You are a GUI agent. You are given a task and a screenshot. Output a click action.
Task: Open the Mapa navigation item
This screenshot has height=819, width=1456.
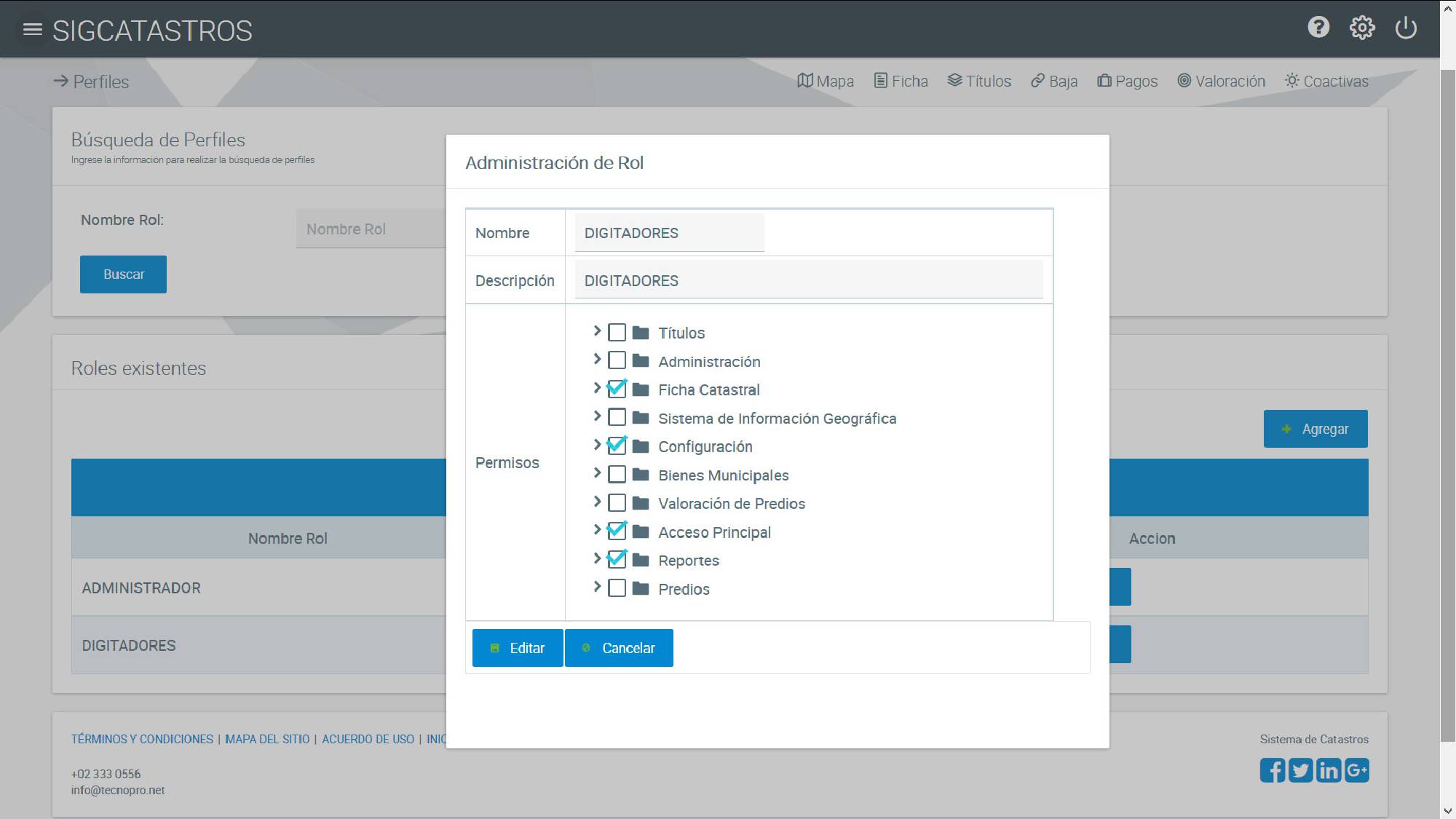coord(826,81)
